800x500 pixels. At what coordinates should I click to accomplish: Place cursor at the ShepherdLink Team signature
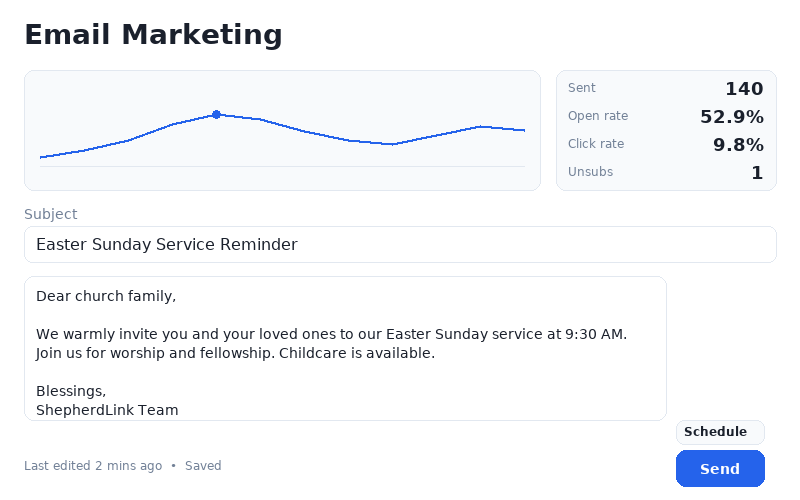(x=107, y=410)
